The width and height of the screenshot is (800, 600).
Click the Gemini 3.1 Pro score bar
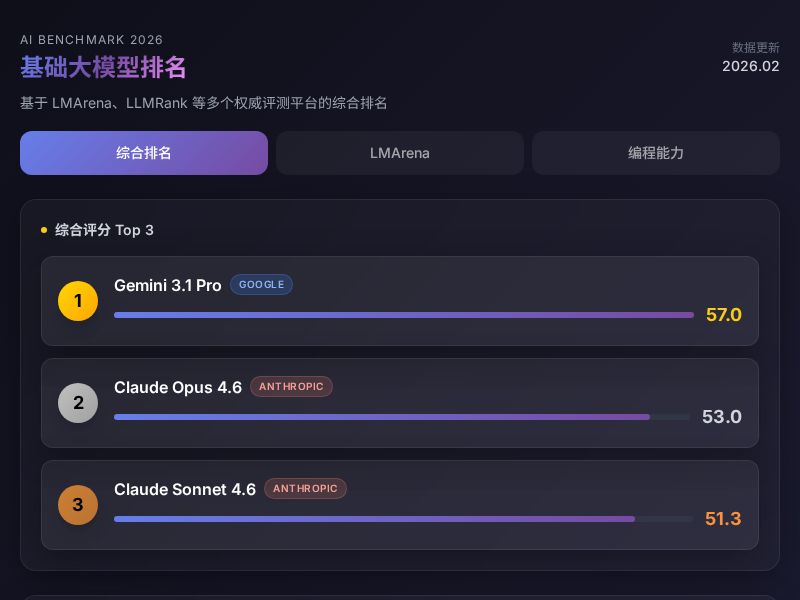pyautogui.click(x=403, y=315)
